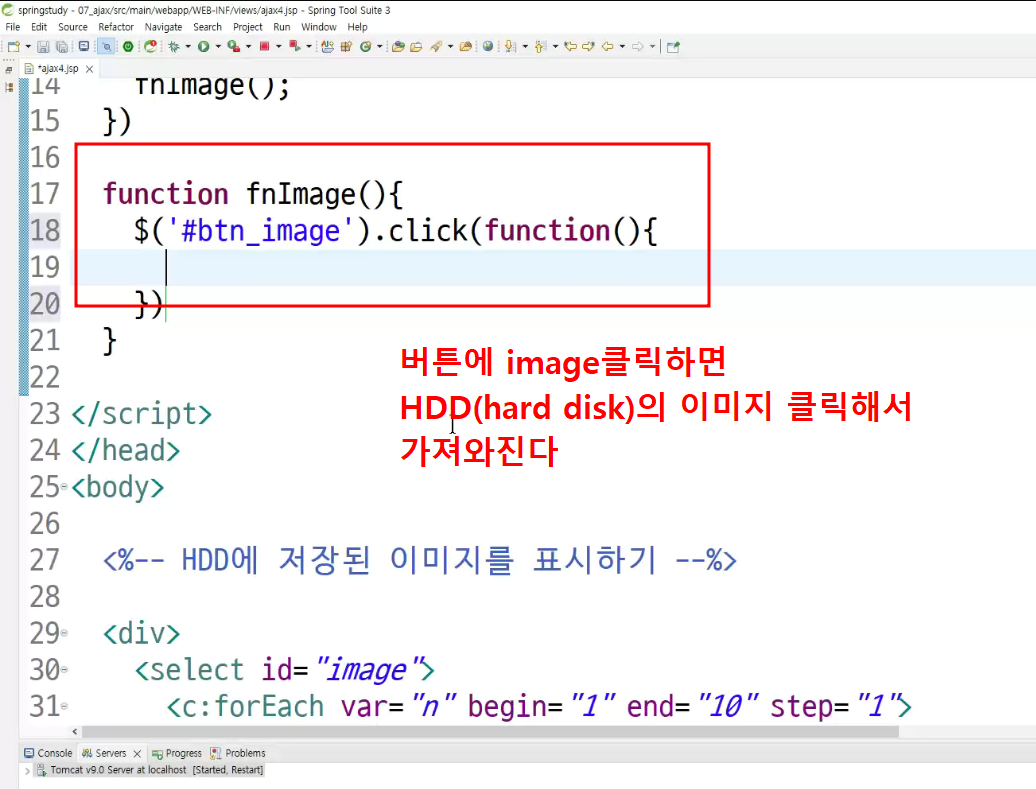This screenshot has height=789, width=1036.
Task: Open the Navigate menu
Action: (x=163, y=27)
